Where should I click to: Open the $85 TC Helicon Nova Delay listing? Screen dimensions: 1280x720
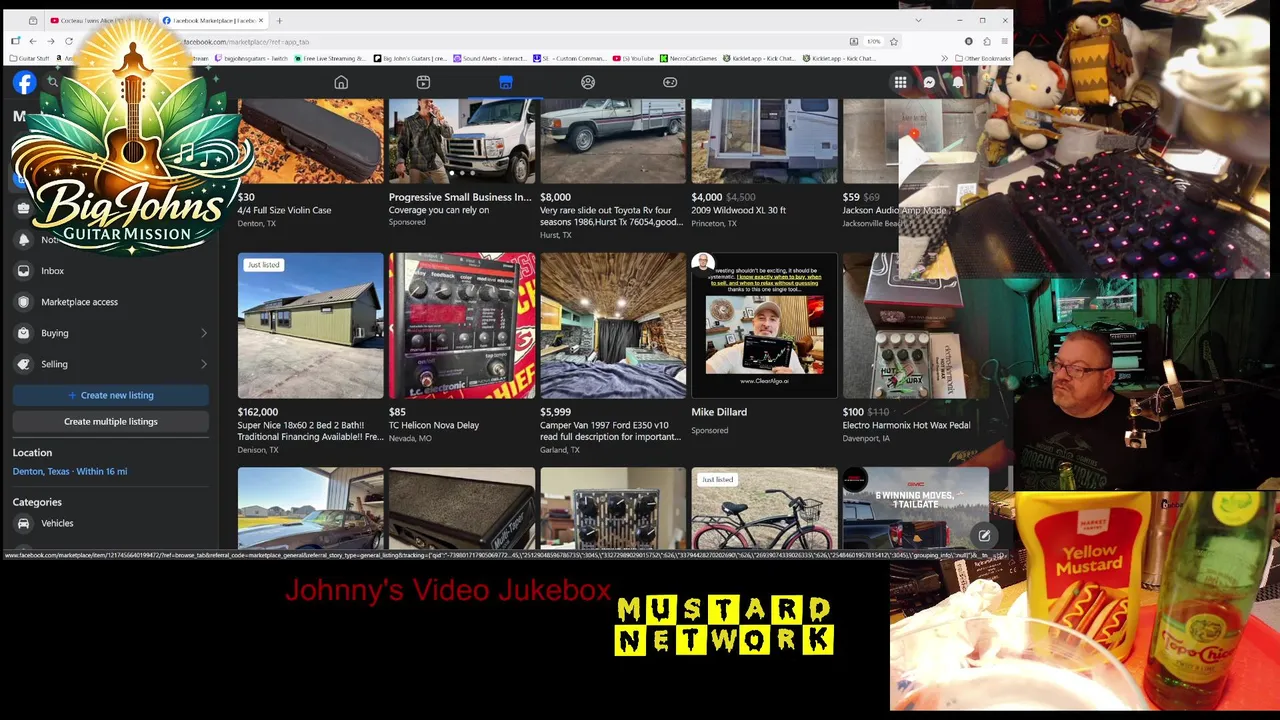(x=462, y=348)
